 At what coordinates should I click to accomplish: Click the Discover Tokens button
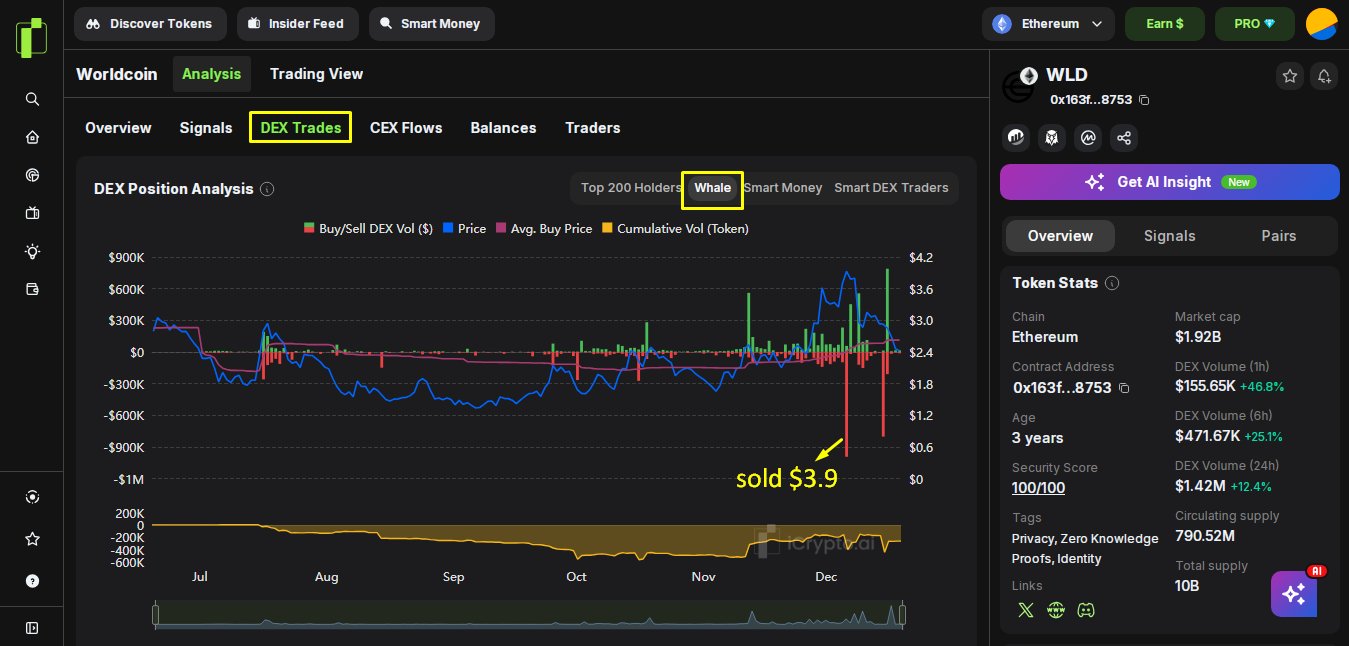150,24
